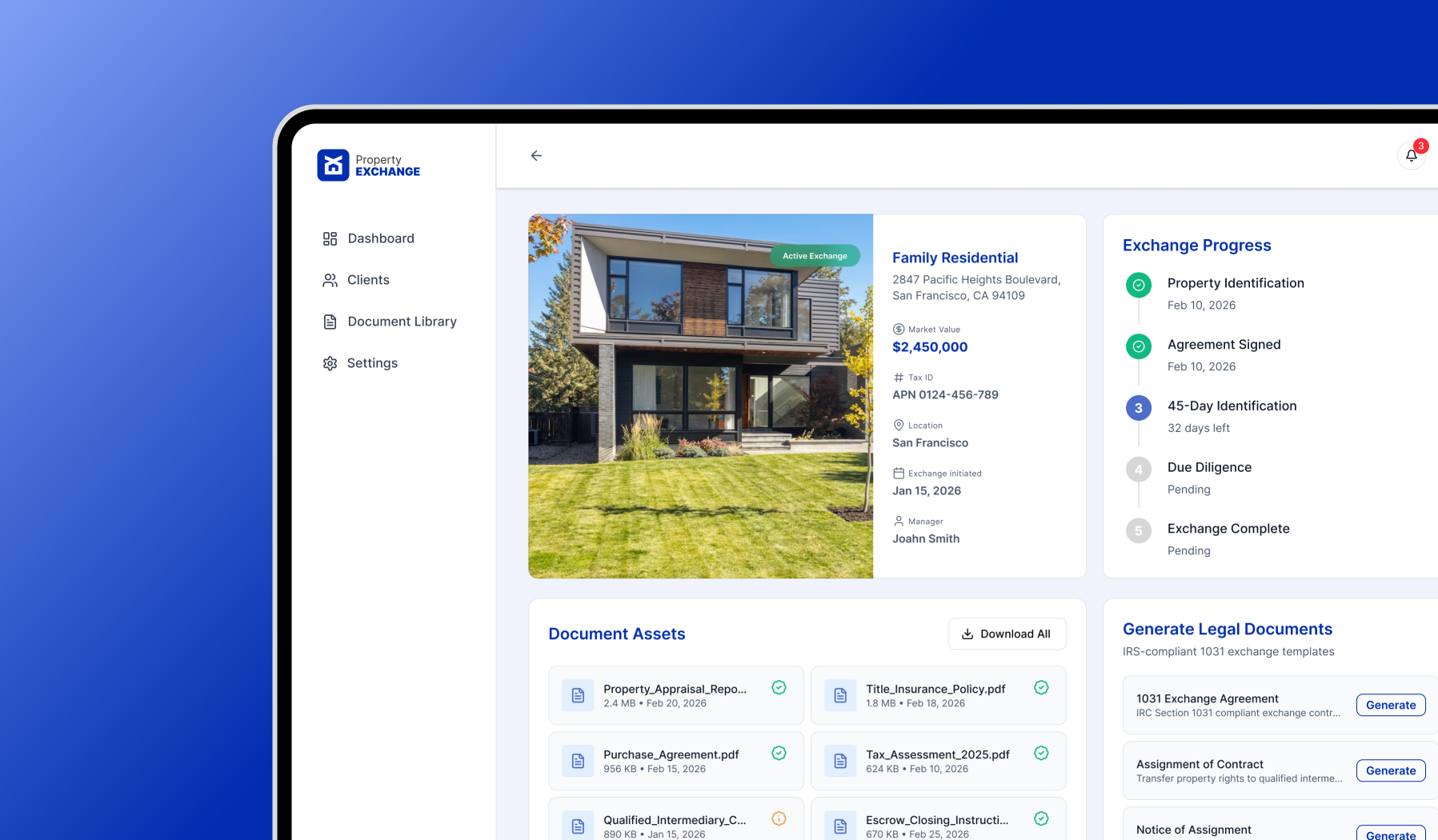This screenshot has width=1438, height=840.
Task: Generate the Assignment of Contract
Action: 1391,770
